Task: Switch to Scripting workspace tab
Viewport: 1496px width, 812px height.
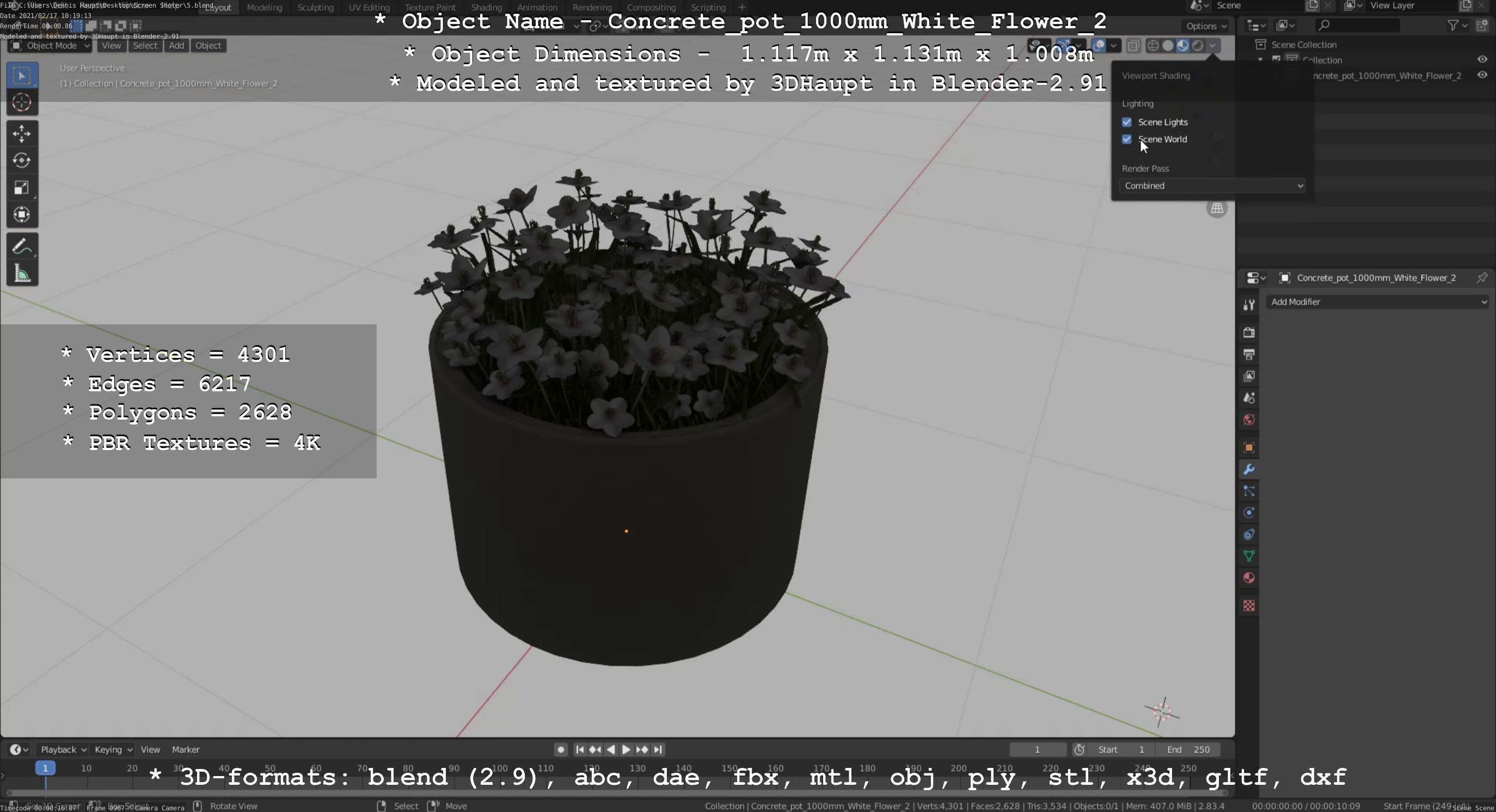Action: pos(708,8)
